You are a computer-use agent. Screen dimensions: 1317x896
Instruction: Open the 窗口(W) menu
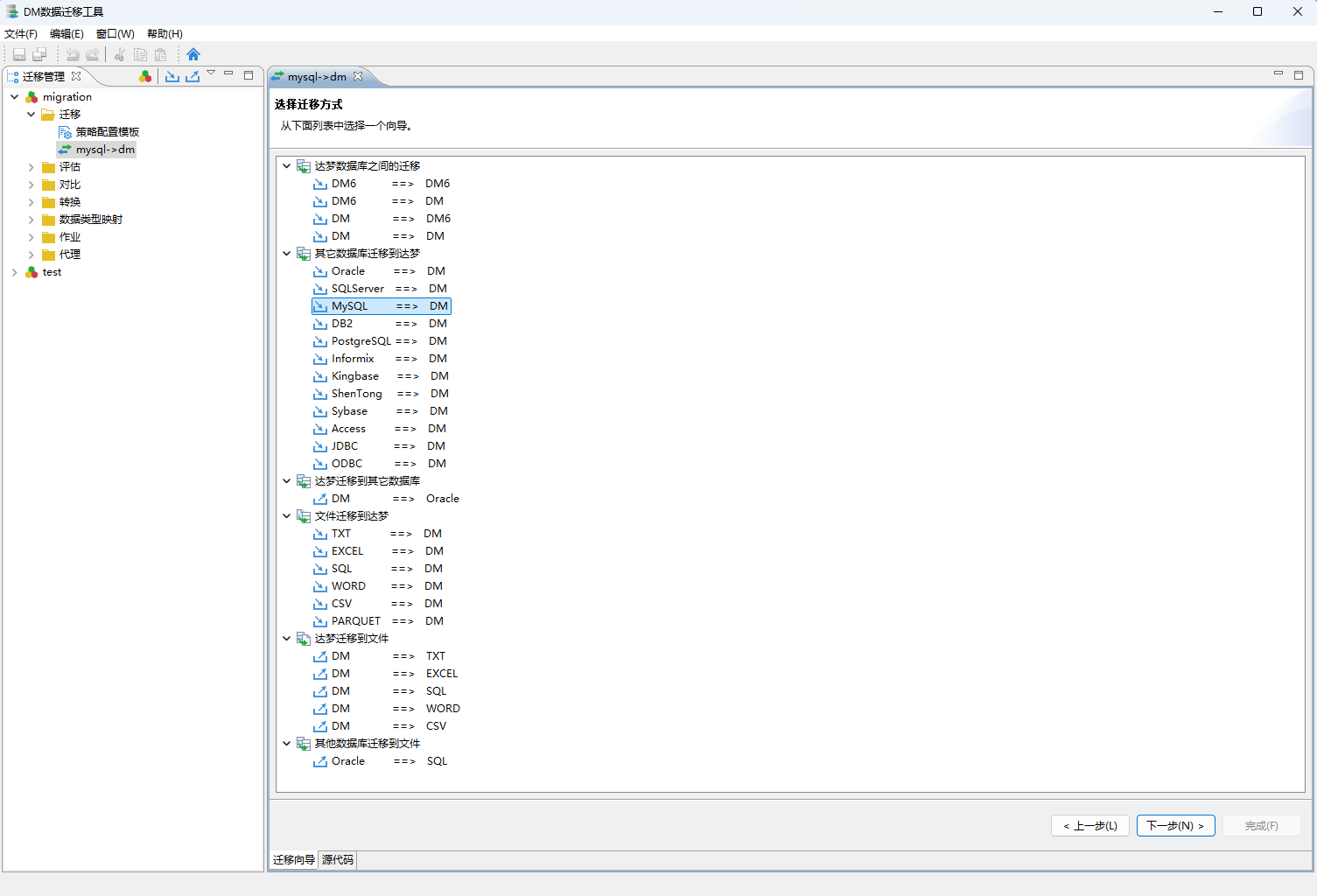(x=116, y=34)
